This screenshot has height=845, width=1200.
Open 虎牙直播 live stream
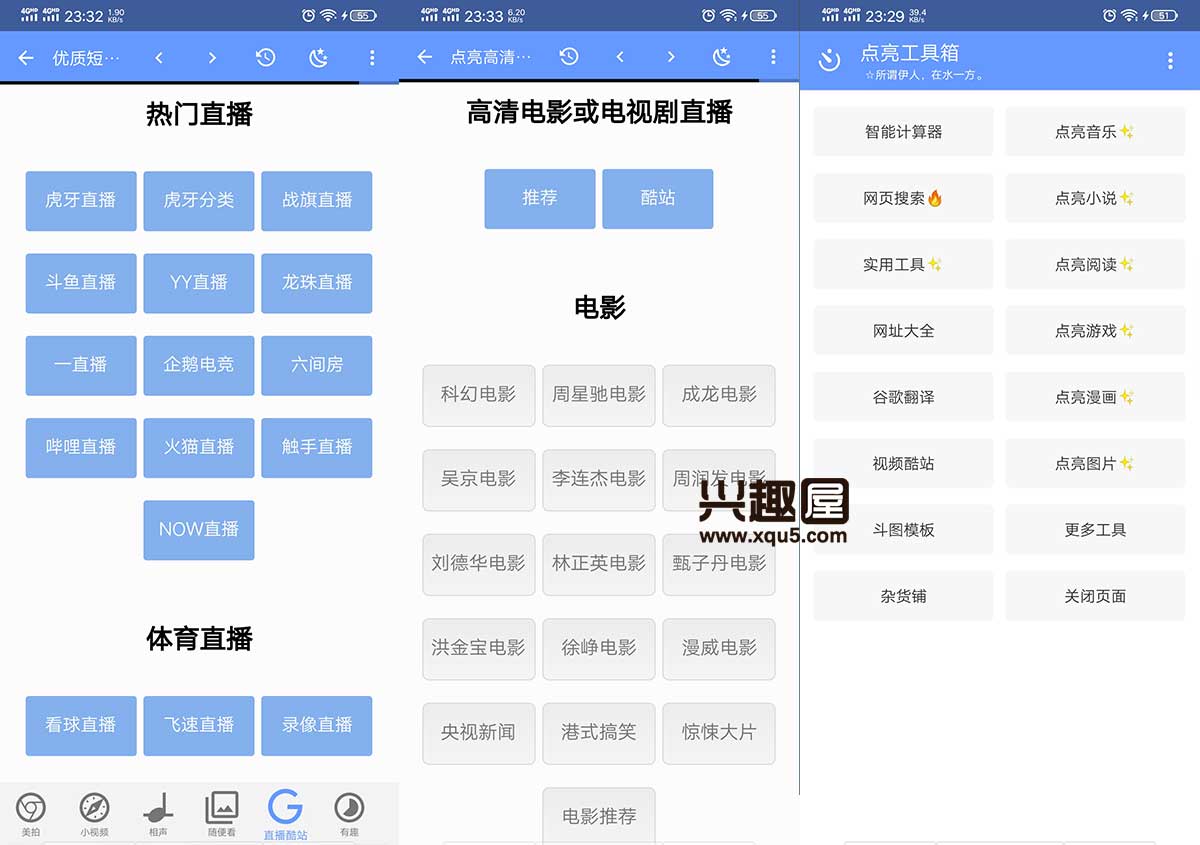tap(81, 200)
